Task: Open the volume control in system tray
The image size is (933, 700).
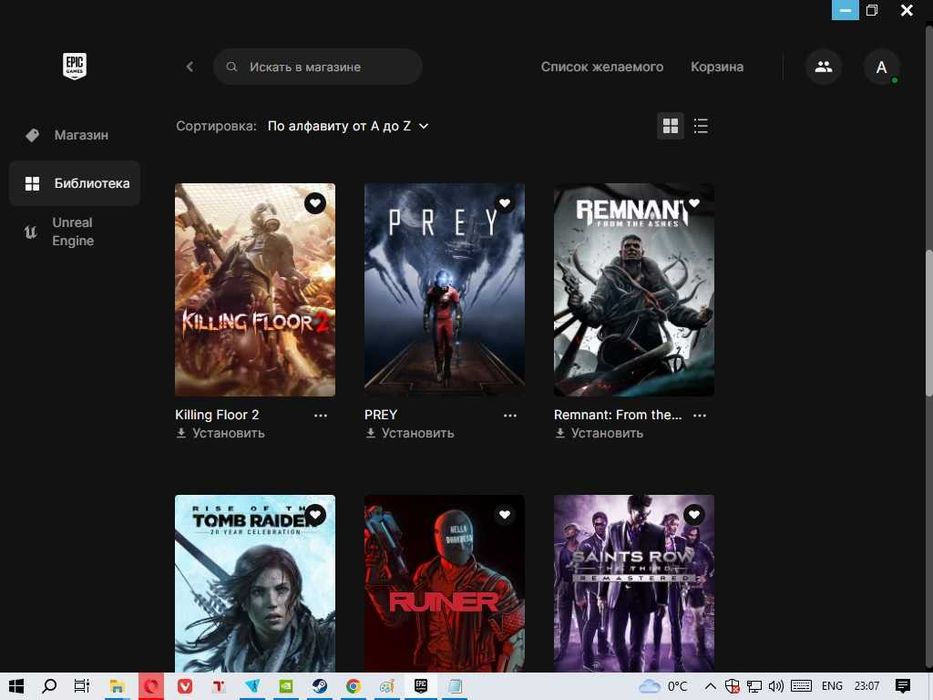Action: [x=775, y=686]
